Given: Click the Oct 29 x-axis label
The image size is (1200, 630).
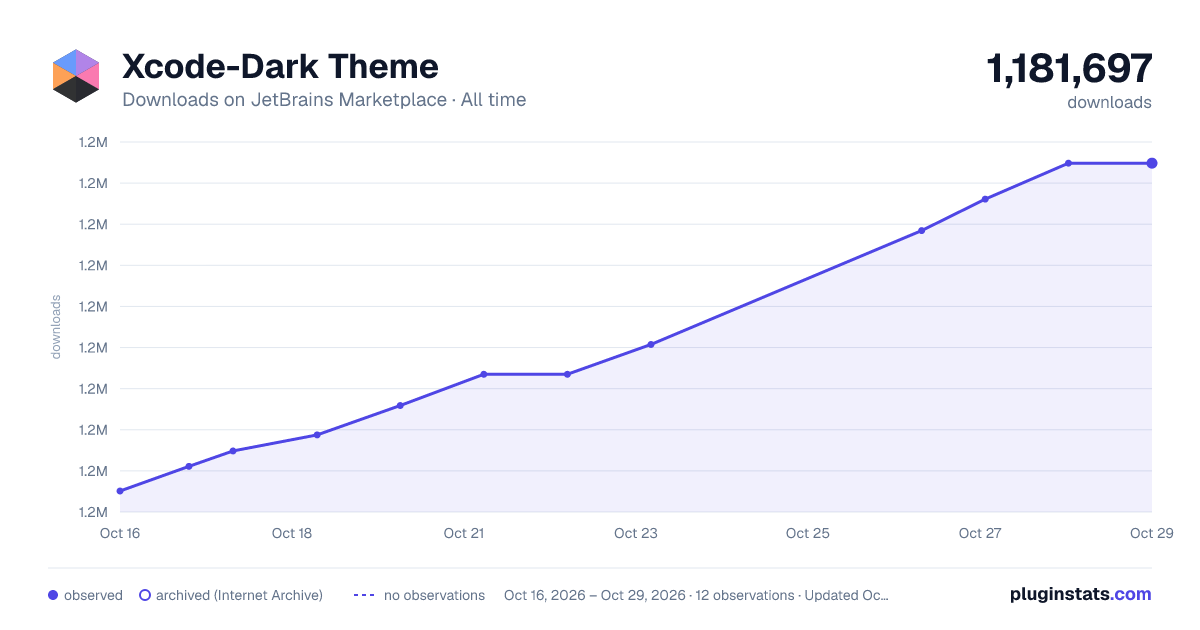Looking at the screenshot, I should 1150,533.
